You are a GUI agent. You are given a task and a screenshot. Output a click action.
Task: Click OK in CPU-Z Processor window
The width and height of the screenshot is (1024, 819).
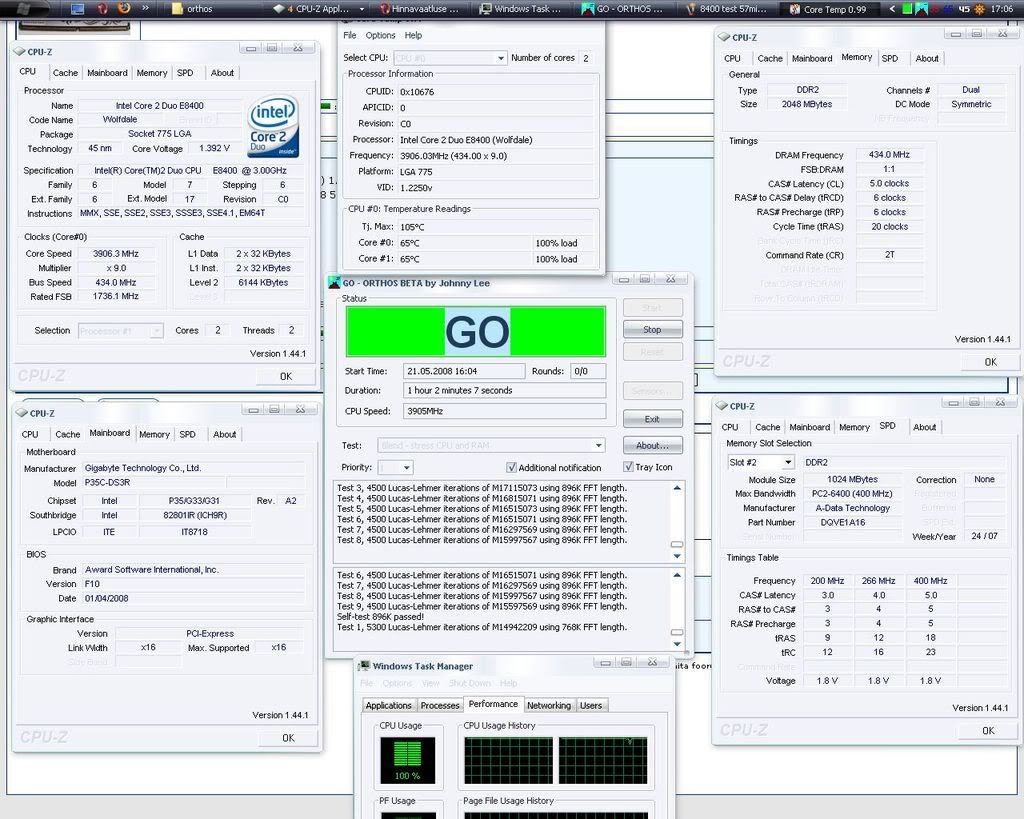coord(286,376)
